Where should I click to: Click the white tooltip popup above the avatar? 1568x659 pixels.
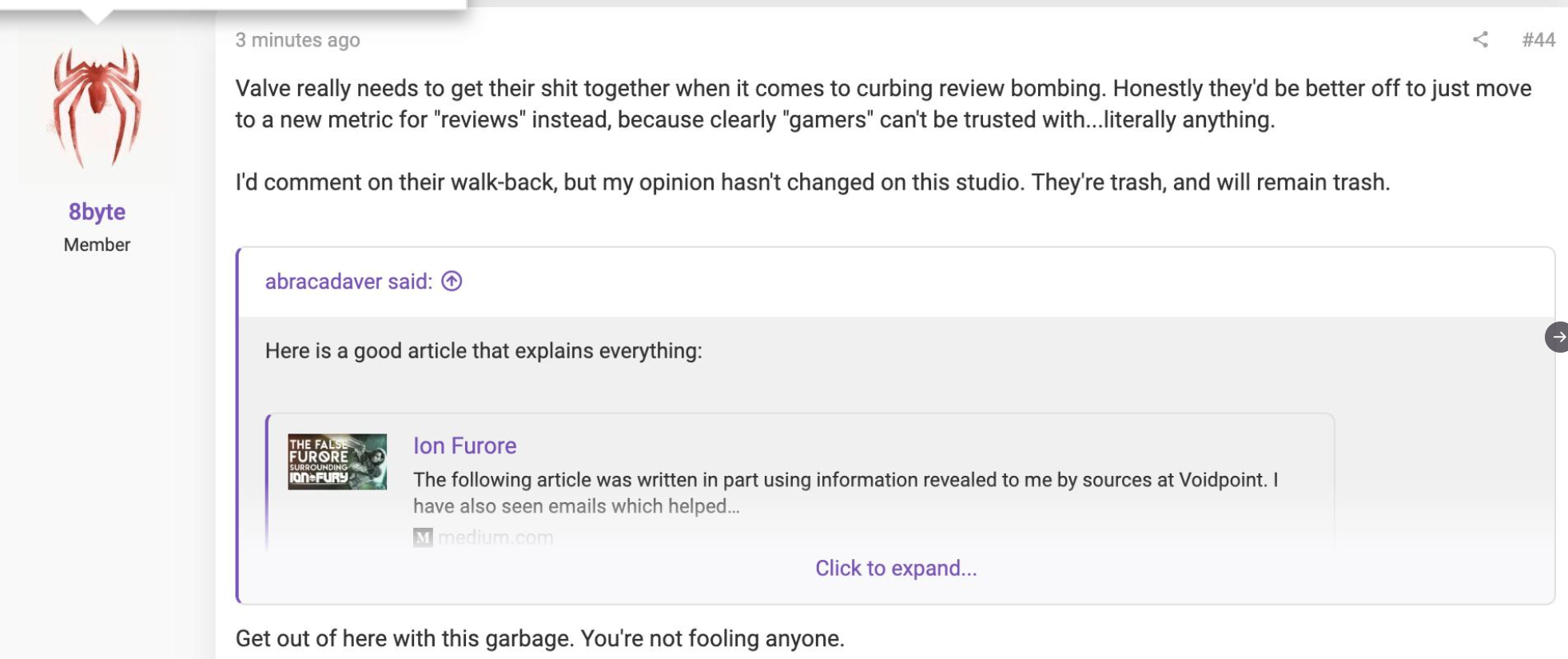[233, 6]
